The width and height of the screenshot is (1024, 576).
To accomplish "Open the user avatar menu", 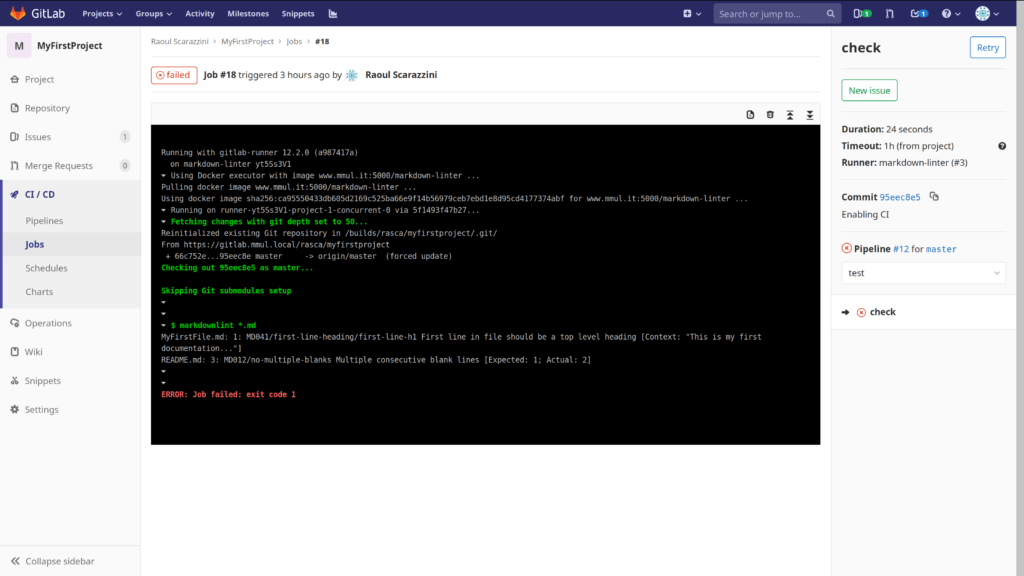I will point(987,14).
